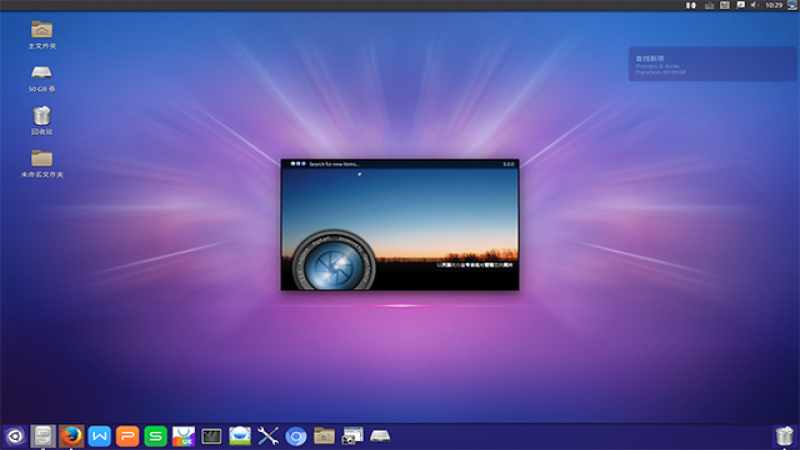Launch the Chromium browser from dock
This screenshot has height=450, width=800.
(x=296, y=436)
